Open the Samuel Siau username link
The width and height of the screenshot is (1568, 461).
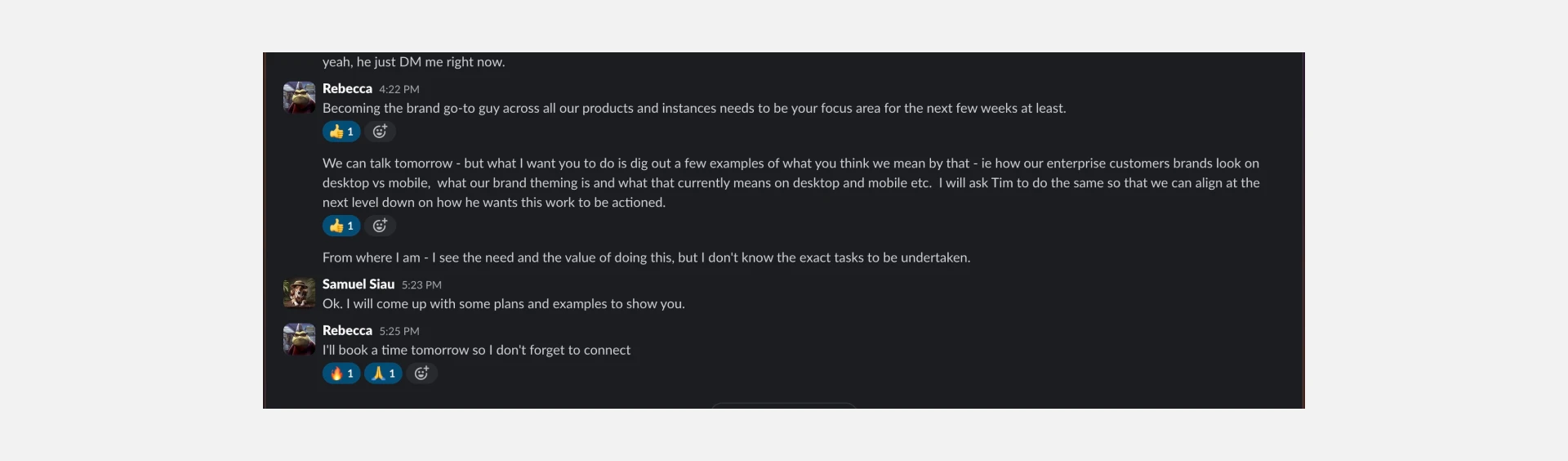pyautogui.click(x=358, y=284)
